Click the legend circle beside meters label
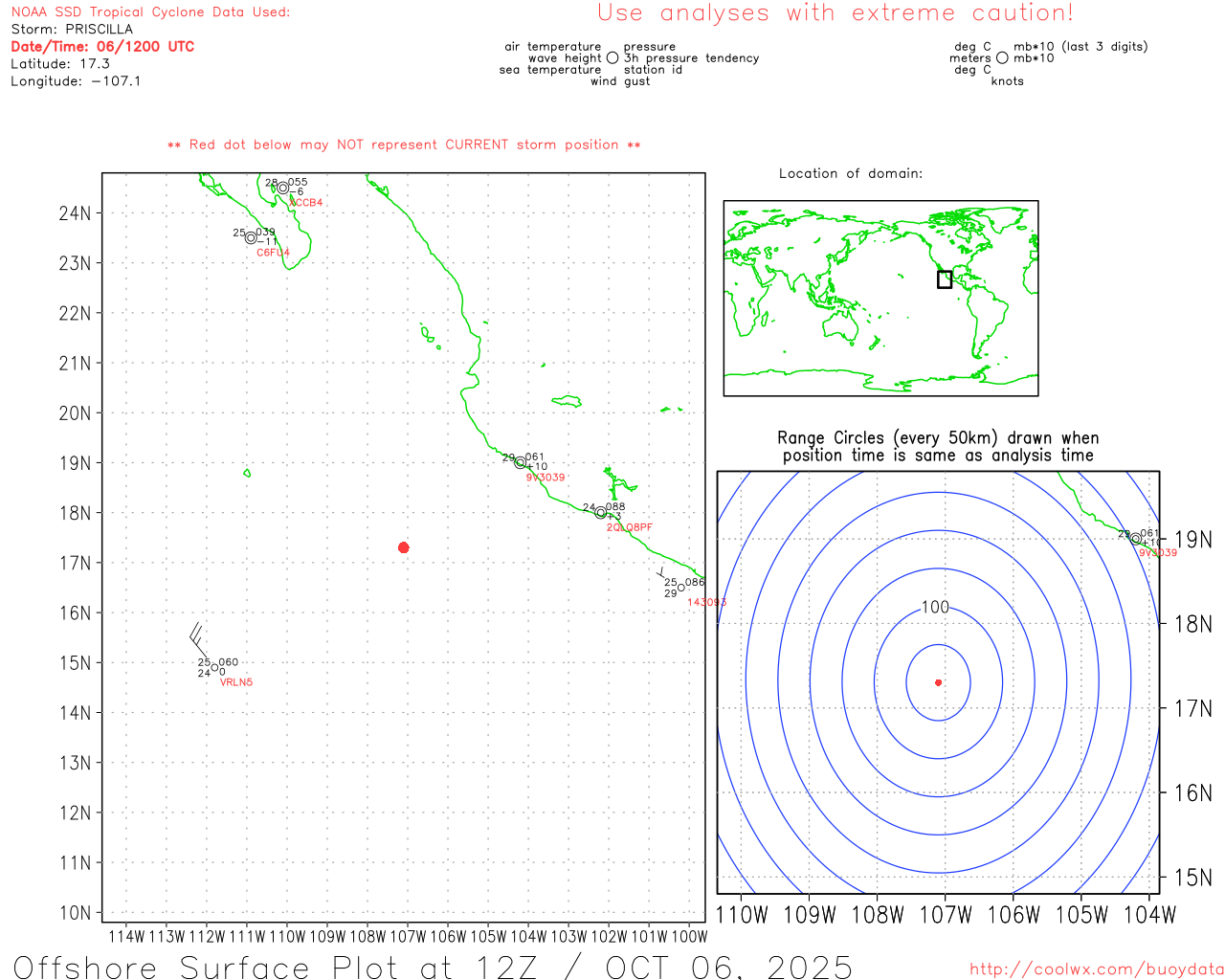 click(x=1002, y=58)
